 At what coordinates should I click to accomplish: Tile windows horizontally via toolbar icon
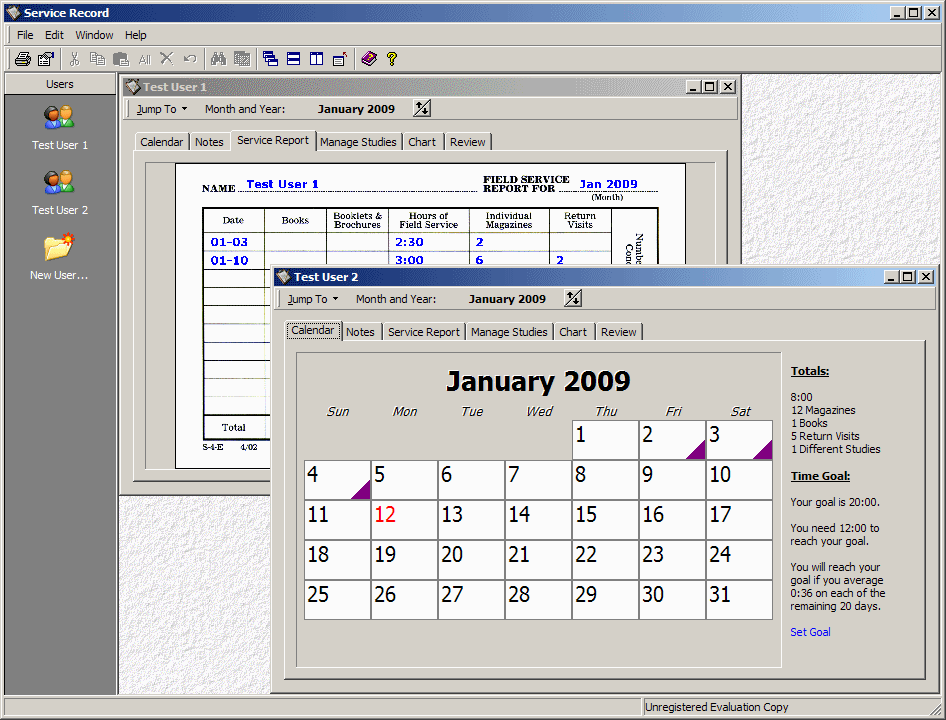[294, 59]
